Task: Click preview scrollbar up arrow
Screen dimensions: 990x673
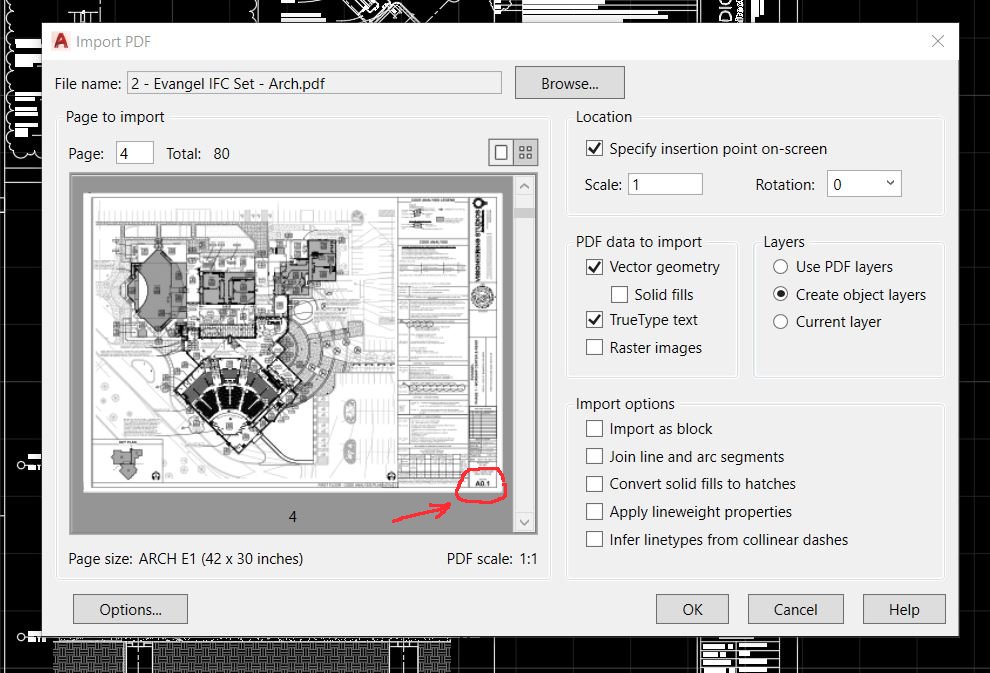Action: coord(524,186)
